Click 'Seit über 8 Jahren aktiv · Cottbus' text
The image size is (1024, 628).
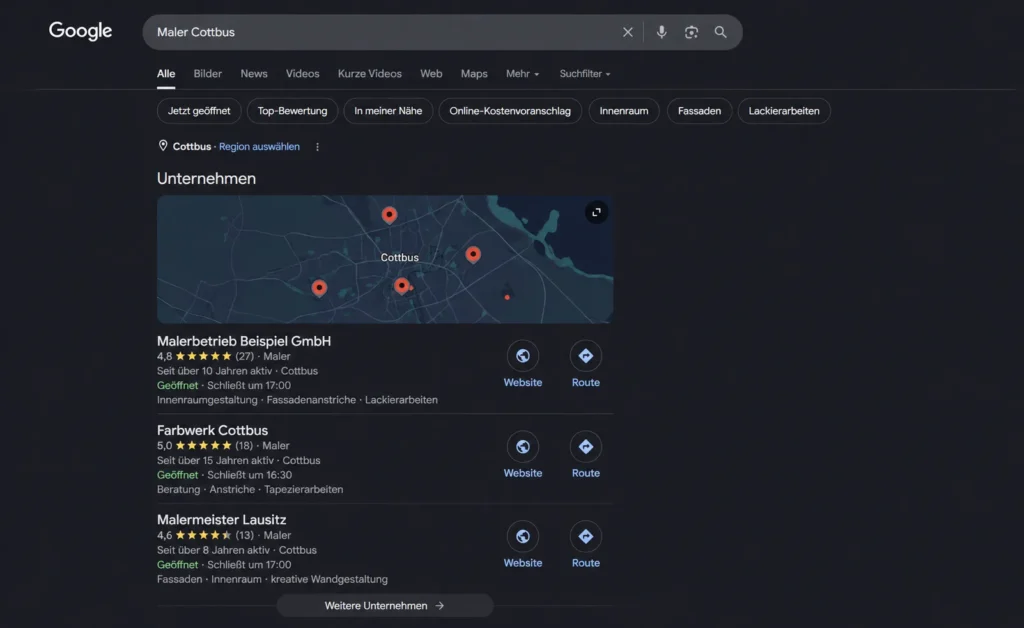236,550
